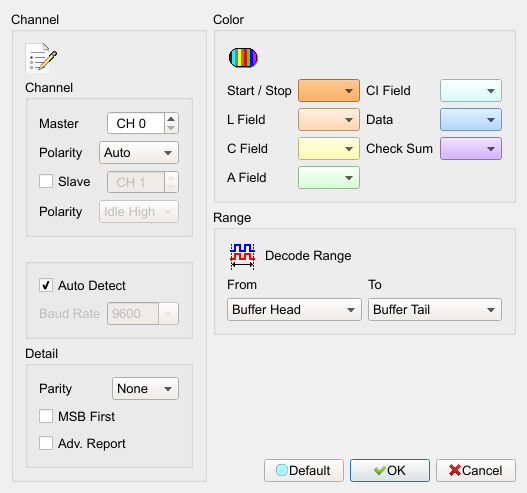The width and height of the screenshot is (527, 493).
Task: Click the Baud Rate 9600 text field
Action: tap(133, 314)
